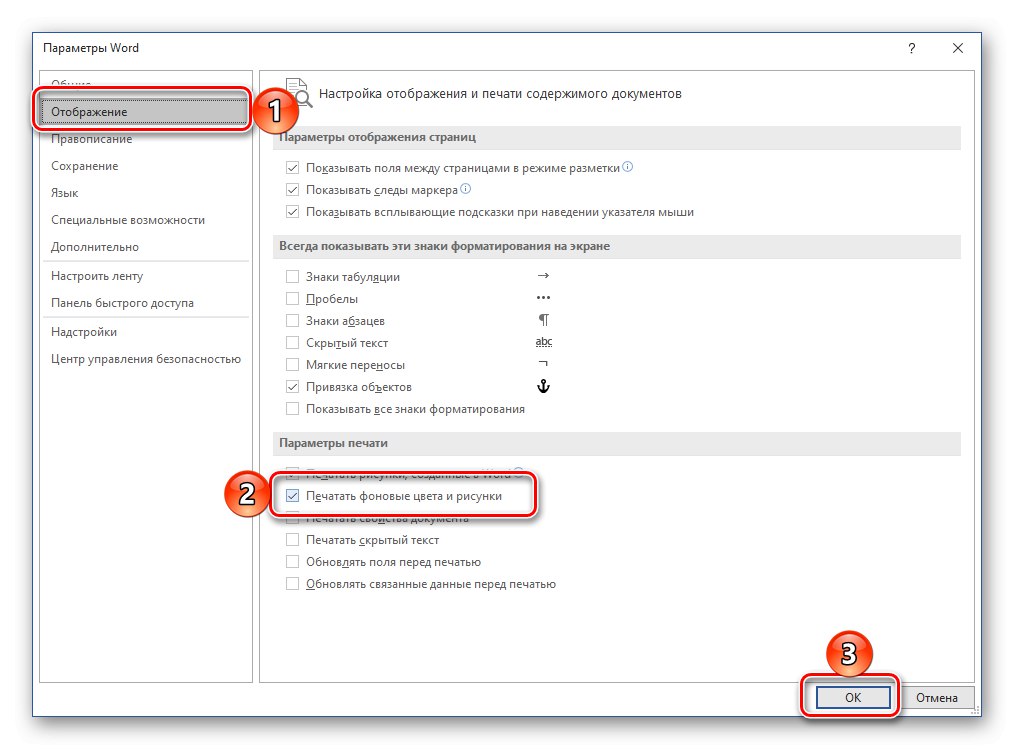Close the Параметры Word dialog

point(958,49)
